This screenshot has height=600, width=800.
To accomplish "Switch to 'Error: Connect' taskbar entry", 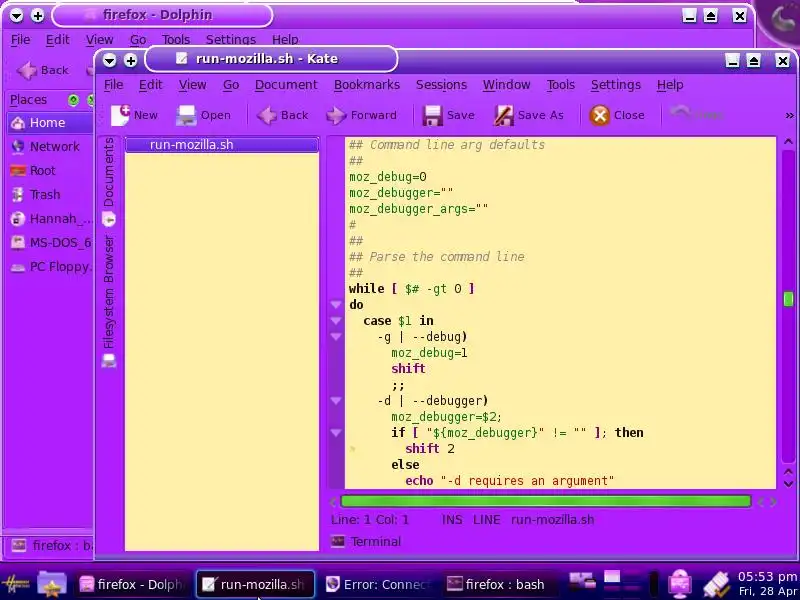I will click(379, 584).
